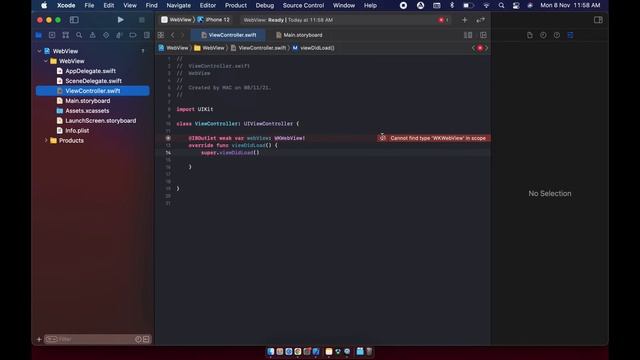Image resolution: width=640 pixels, height=360 pixels.
Task: Expand the Products folder
Action: (x=46, y=140)
